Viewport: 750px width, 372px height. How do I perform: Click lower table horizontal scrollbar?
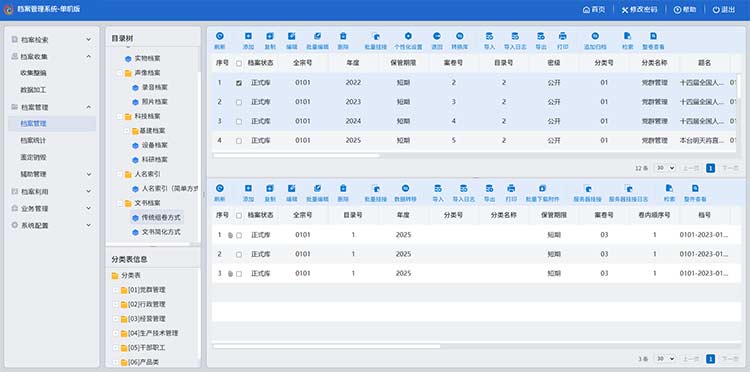(326, 346)
